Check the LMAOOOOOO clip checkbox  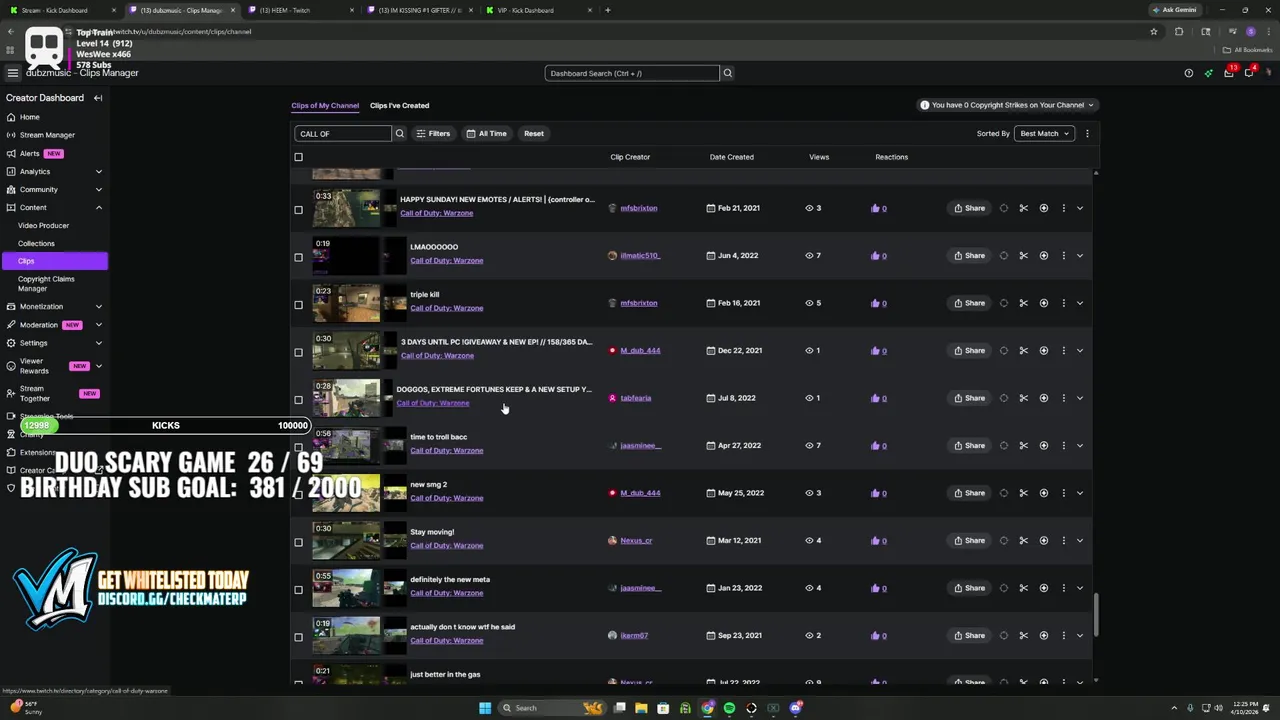pos(298,257)
